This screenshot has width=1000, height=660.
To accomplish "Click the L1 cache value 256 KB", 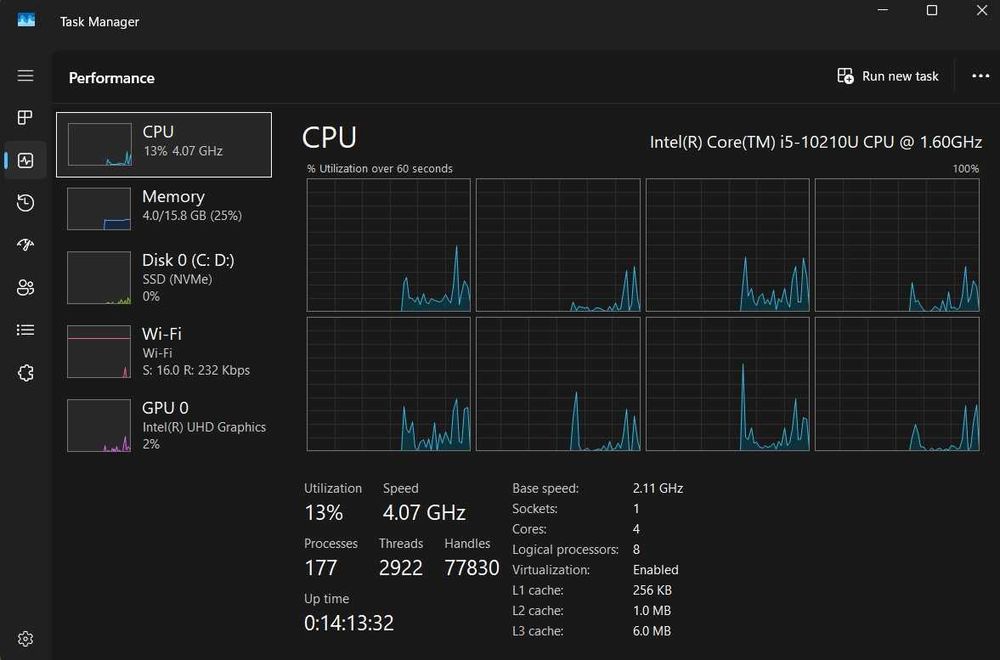I will pos(652,590).
